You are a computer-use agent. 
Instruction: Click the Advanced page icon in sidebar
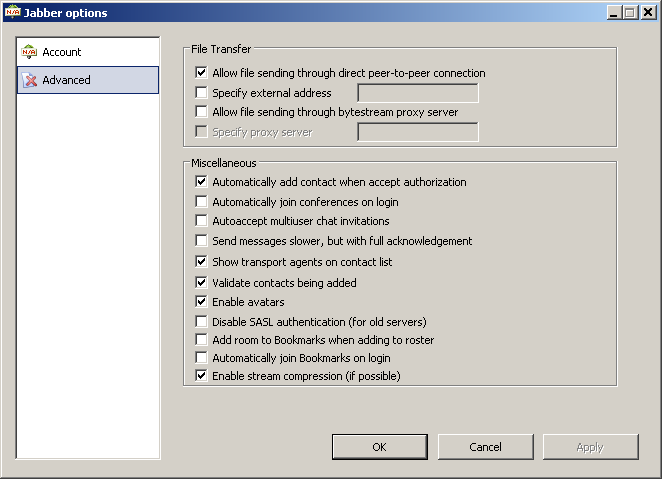pos(29,80)
